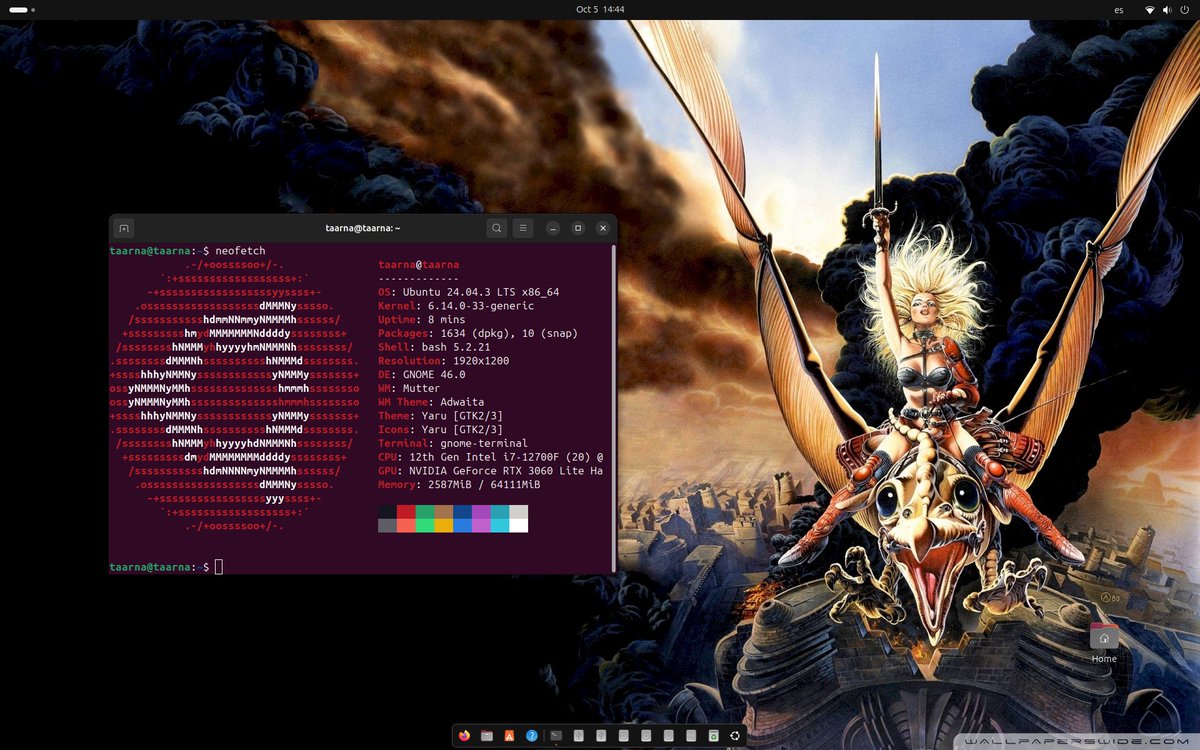Viewport: 1200px width, 750px height.
Task: Open App Center from the dock
Action: [509, 736]
